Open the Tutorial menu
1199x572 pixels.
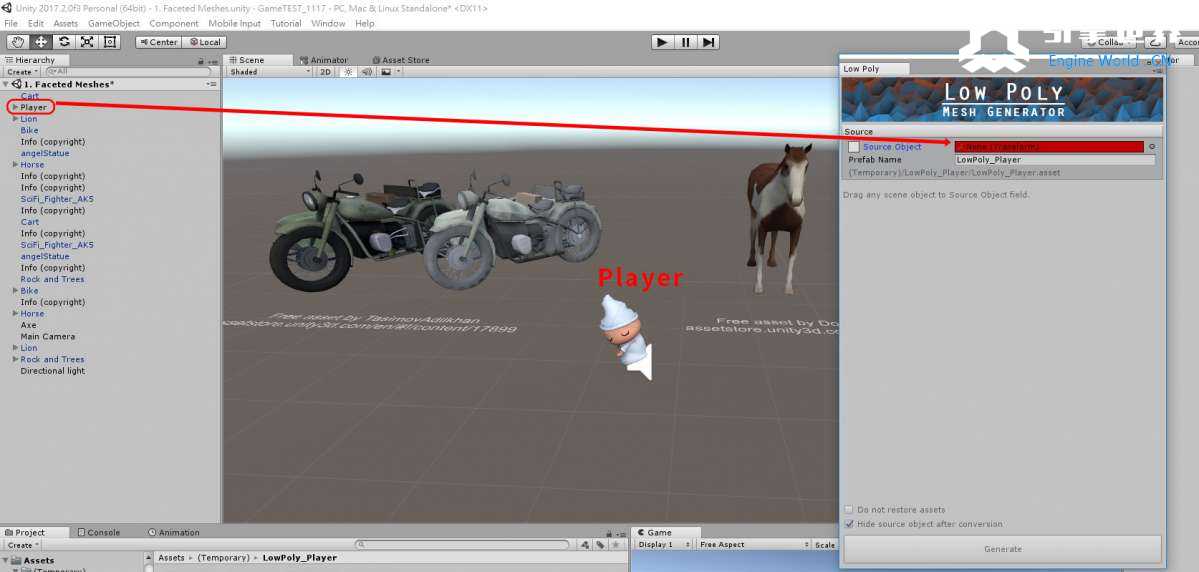point(286,24)
